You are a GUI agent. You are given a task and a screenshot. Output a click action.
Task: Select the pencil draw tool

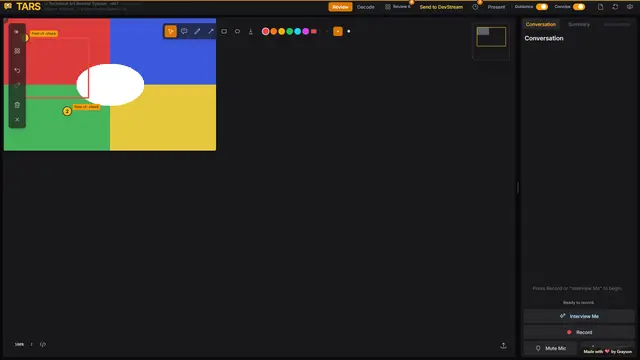coord(197,31)
